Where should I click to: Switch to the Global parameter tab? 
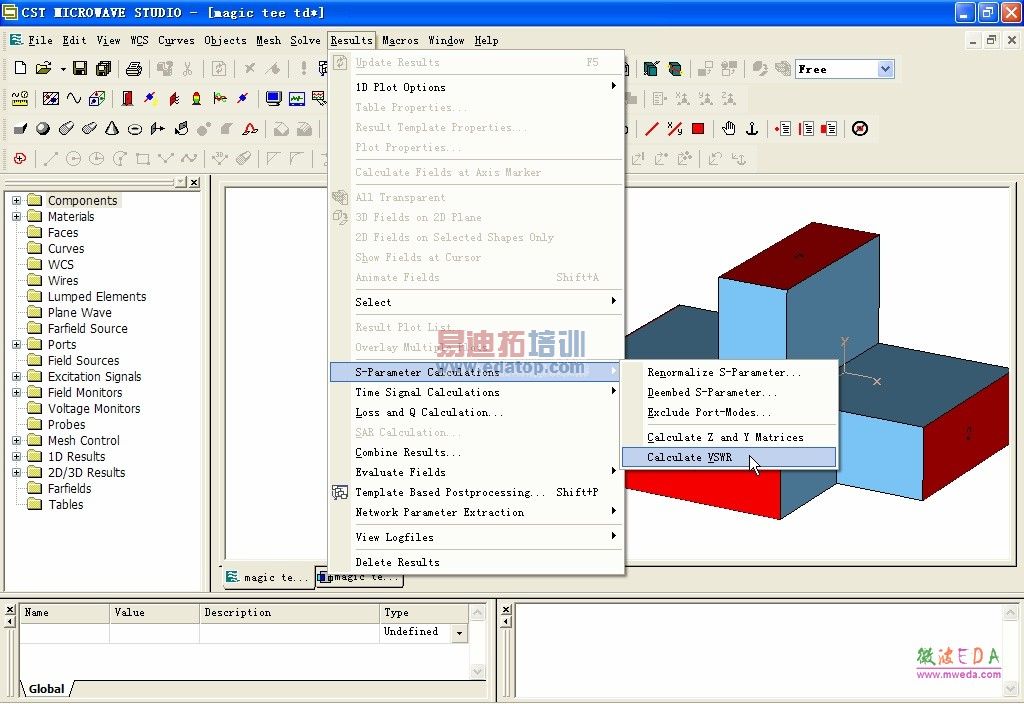click(x=46, y=689)
